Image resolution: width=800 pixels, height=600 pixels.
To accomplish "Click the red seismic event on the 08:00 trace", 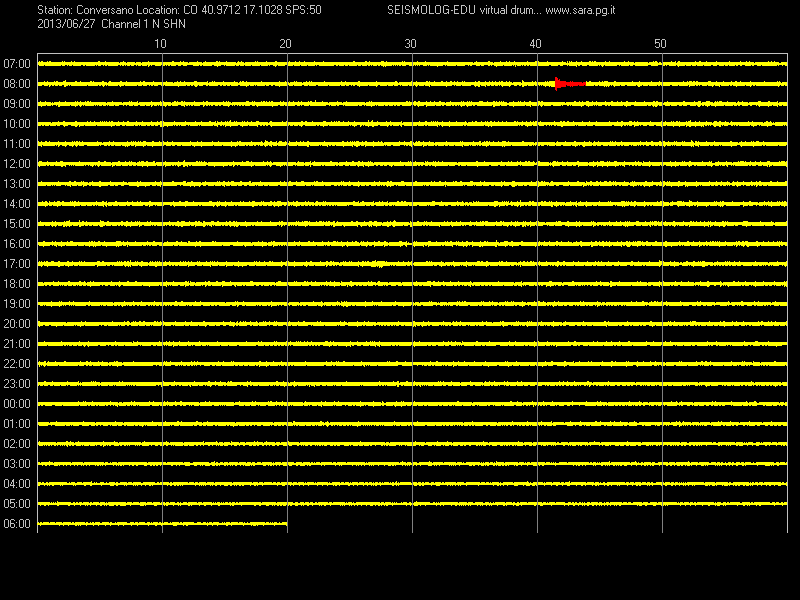I will coord(570,84).
